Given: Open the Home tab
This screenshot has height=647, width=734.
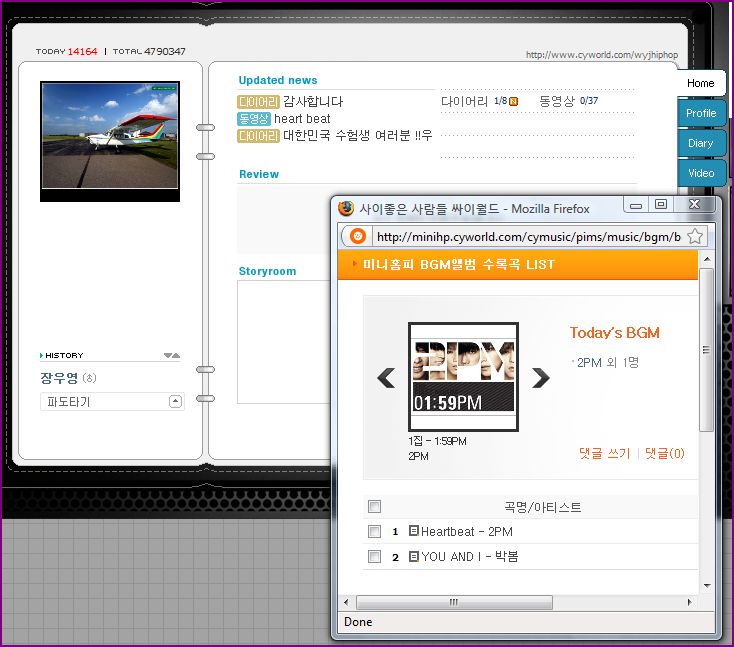Looking at the screenshot, I should tap(700, 83).
